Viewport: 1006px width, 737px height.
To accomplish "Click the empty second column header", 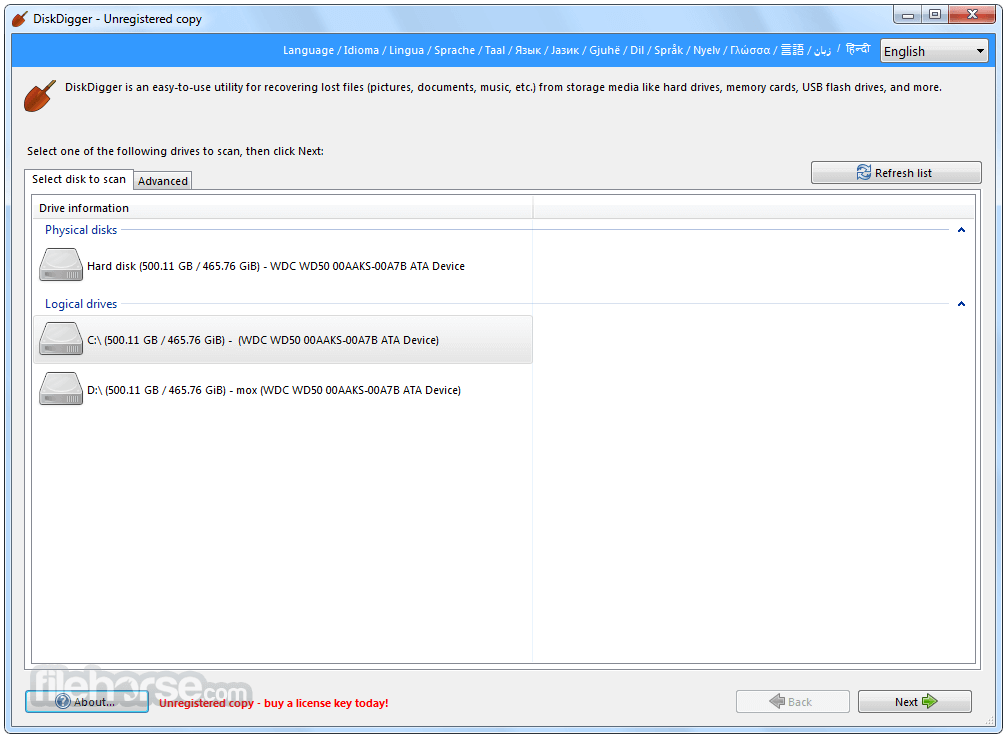I will [x=754, y=208].
